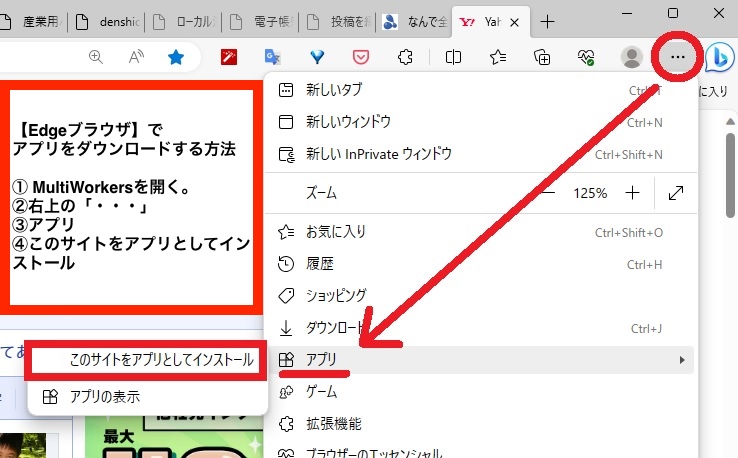The height and width of the screenshot is (458, 738).
Task: Toggle split screen icon
Action: pos(453,57)
